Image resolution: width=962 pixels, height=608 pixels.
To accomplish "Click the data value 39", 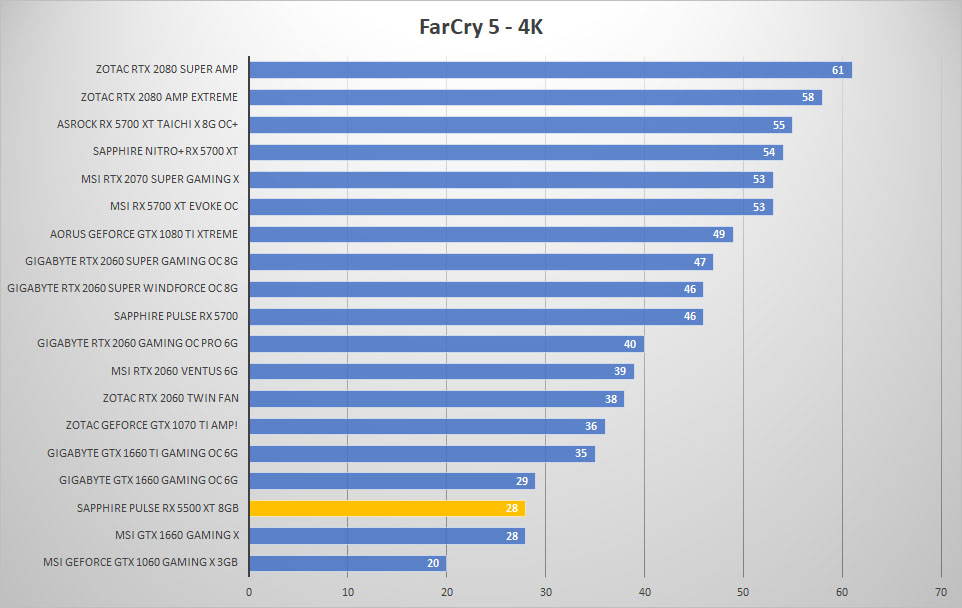I will [620, 371].
